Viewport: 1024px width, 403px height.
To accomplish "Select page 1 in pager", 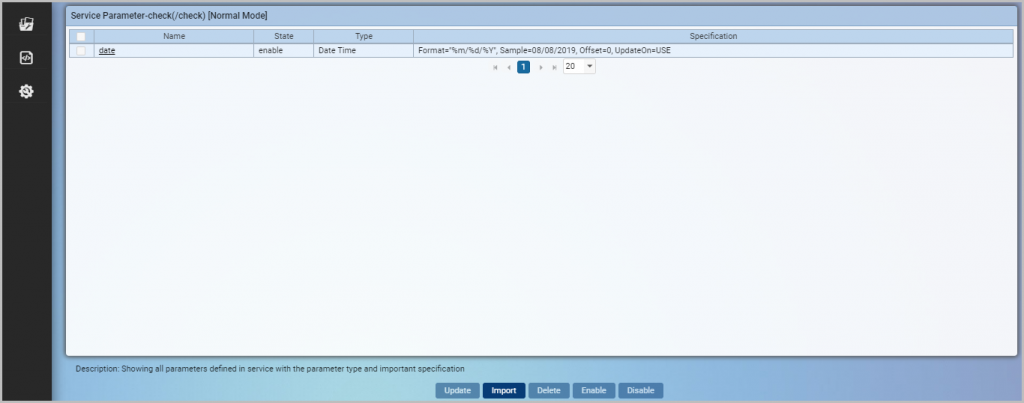I will [524, 67].
